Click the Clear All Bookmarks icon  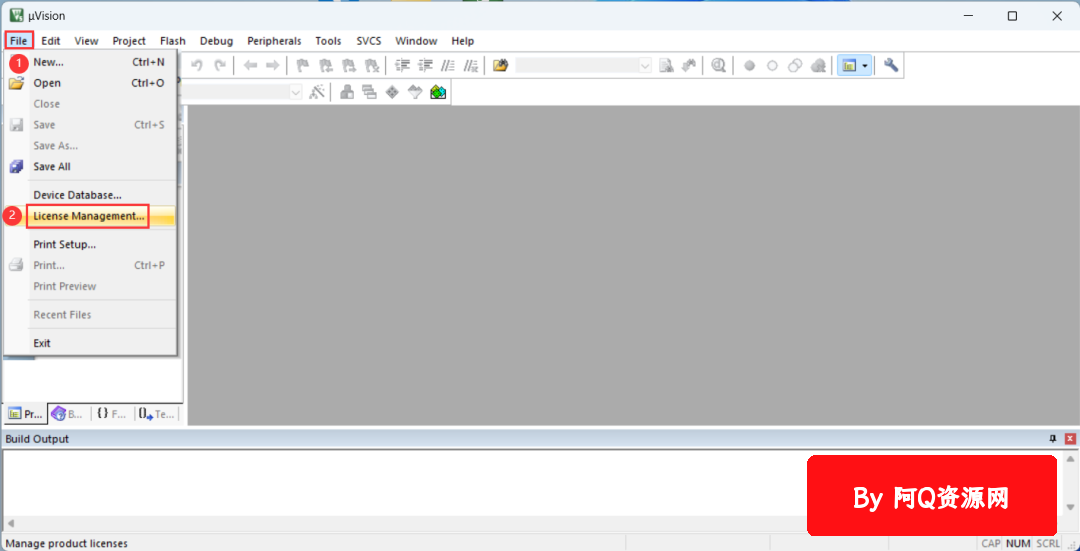point(372,65)
